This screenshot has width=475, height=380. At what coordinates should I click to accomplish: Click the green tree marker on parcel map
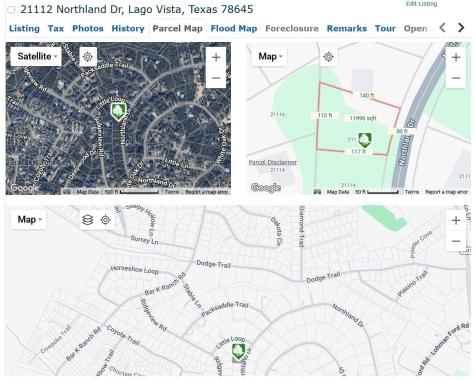click(x=365, y=140)
